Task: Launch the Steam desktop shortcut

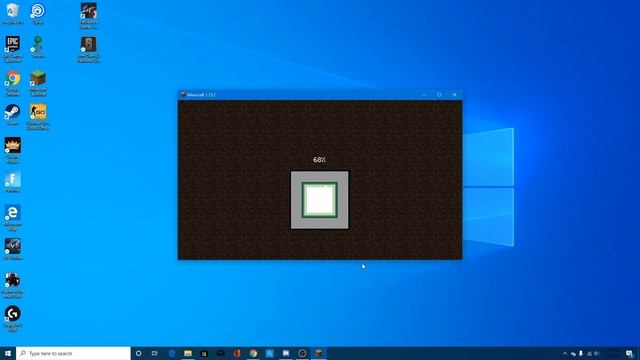Action: click(x=13, y=114)
